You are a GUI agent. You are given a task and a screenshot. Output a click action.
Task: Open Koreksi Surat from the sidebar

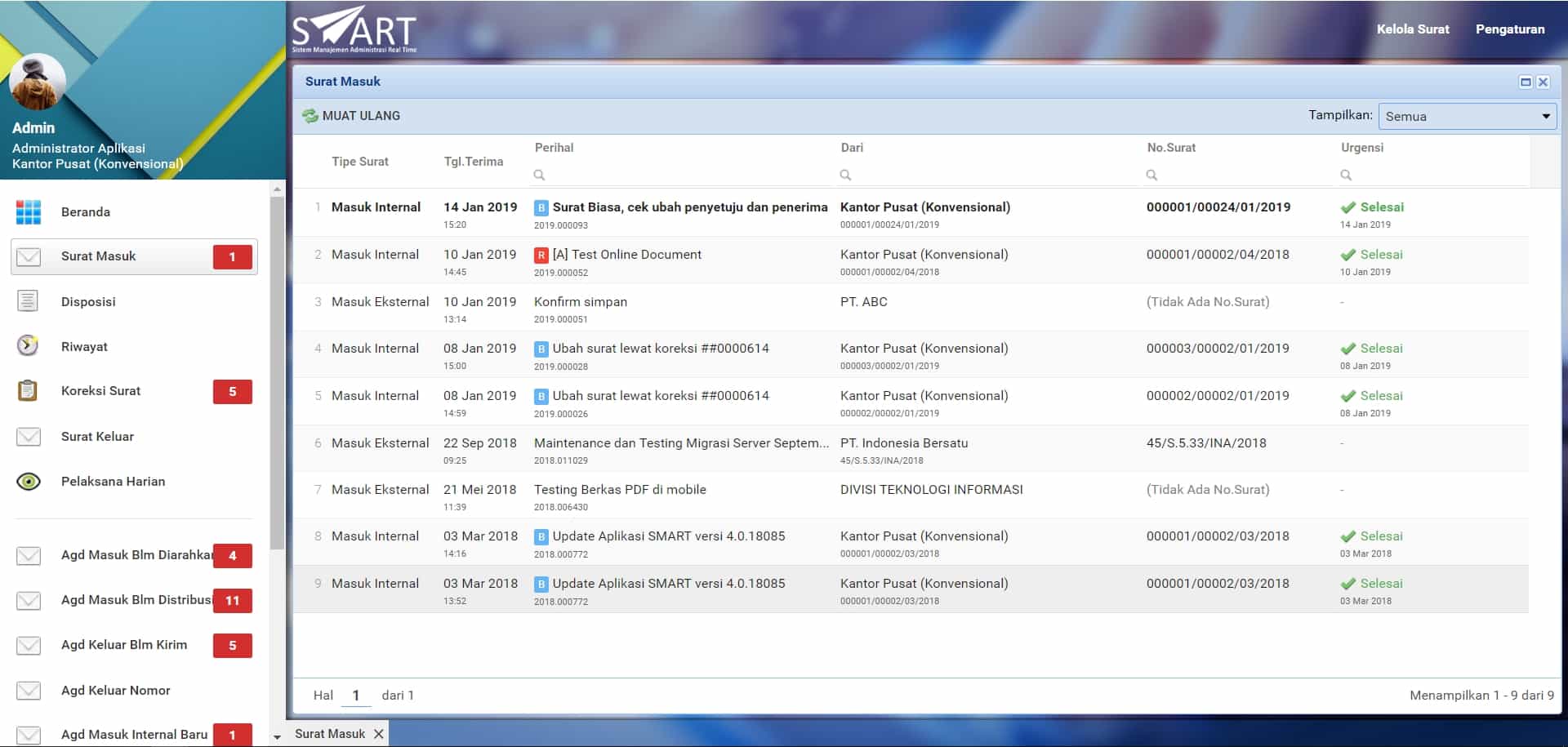click(100, 391)
